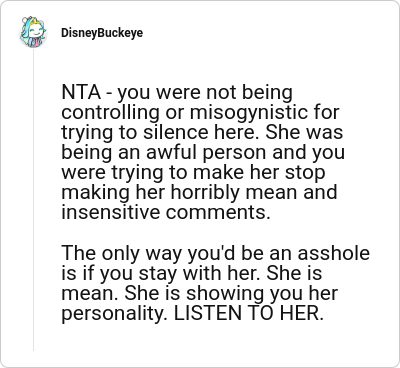The height and width of the screenshot is (368, 400).
Task: Click the text were trying to make her stop
Action: point(193,173)
